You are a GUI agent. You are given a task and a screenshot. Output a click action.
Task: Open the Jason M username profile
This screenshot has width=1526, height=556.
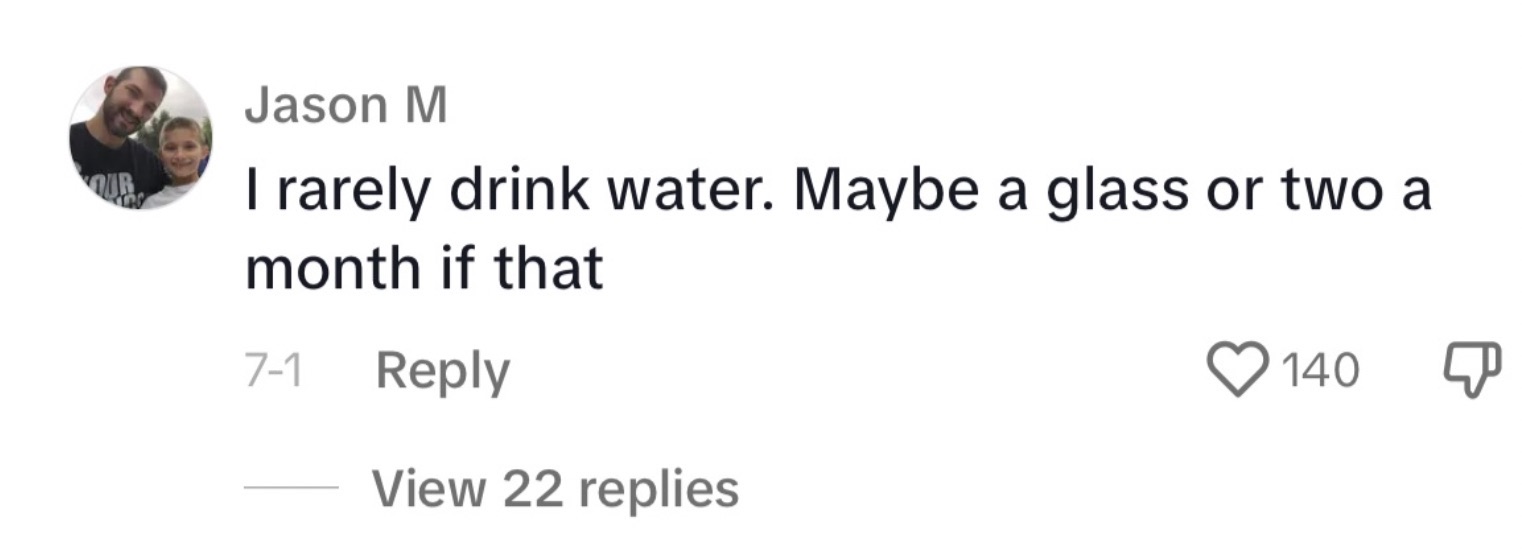point(345,107)
